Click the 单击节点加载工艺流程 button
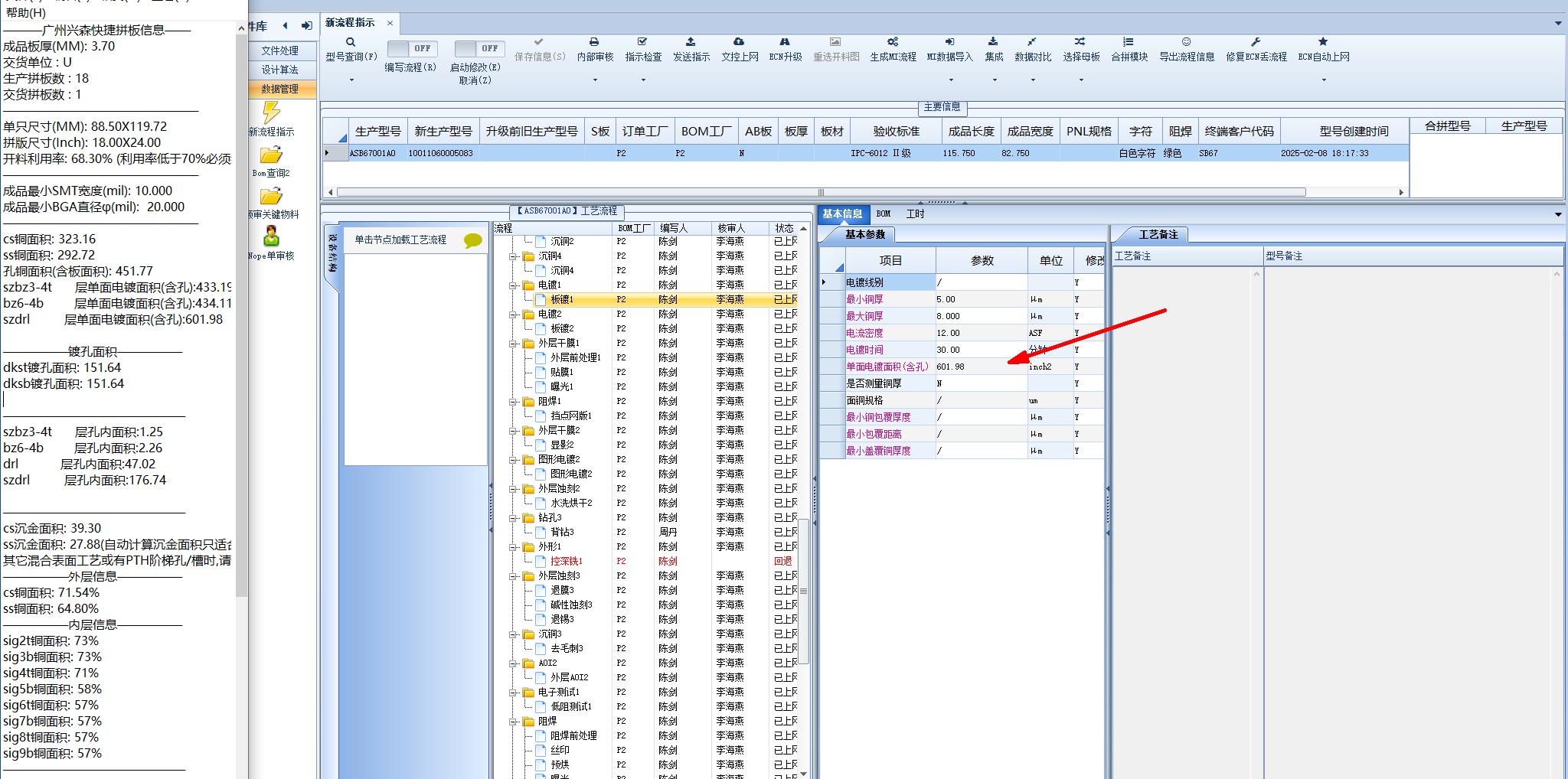 tap(400, 240)
